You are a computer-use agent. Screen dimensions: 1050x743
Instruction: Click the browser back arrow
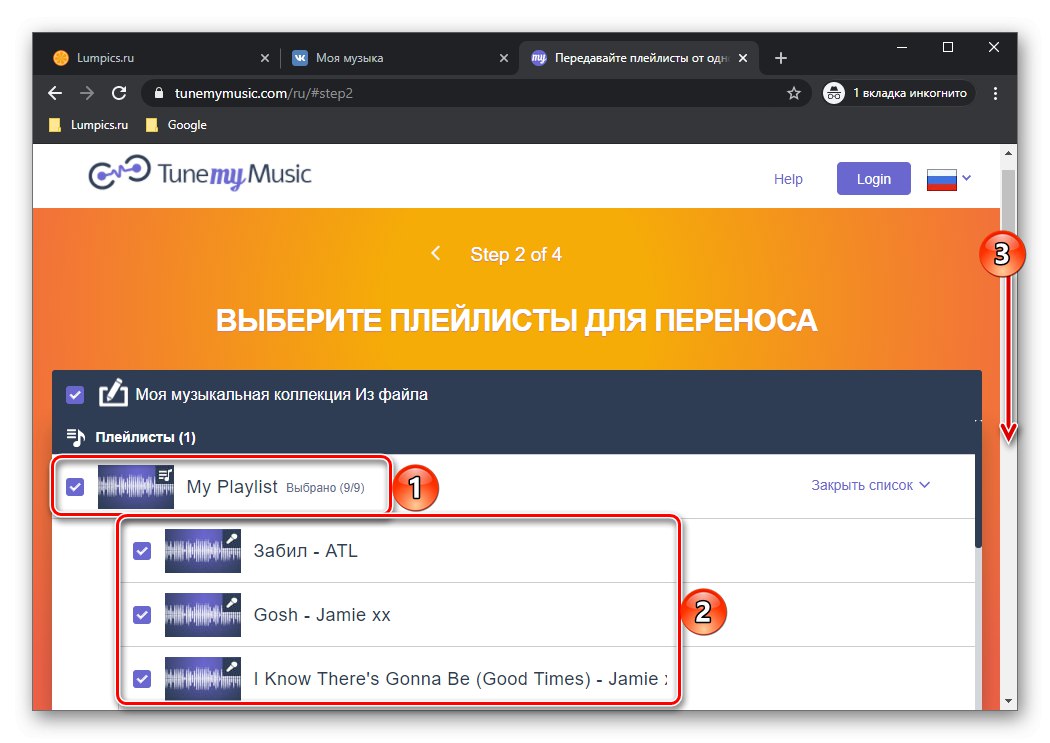[x=54, y=93]
